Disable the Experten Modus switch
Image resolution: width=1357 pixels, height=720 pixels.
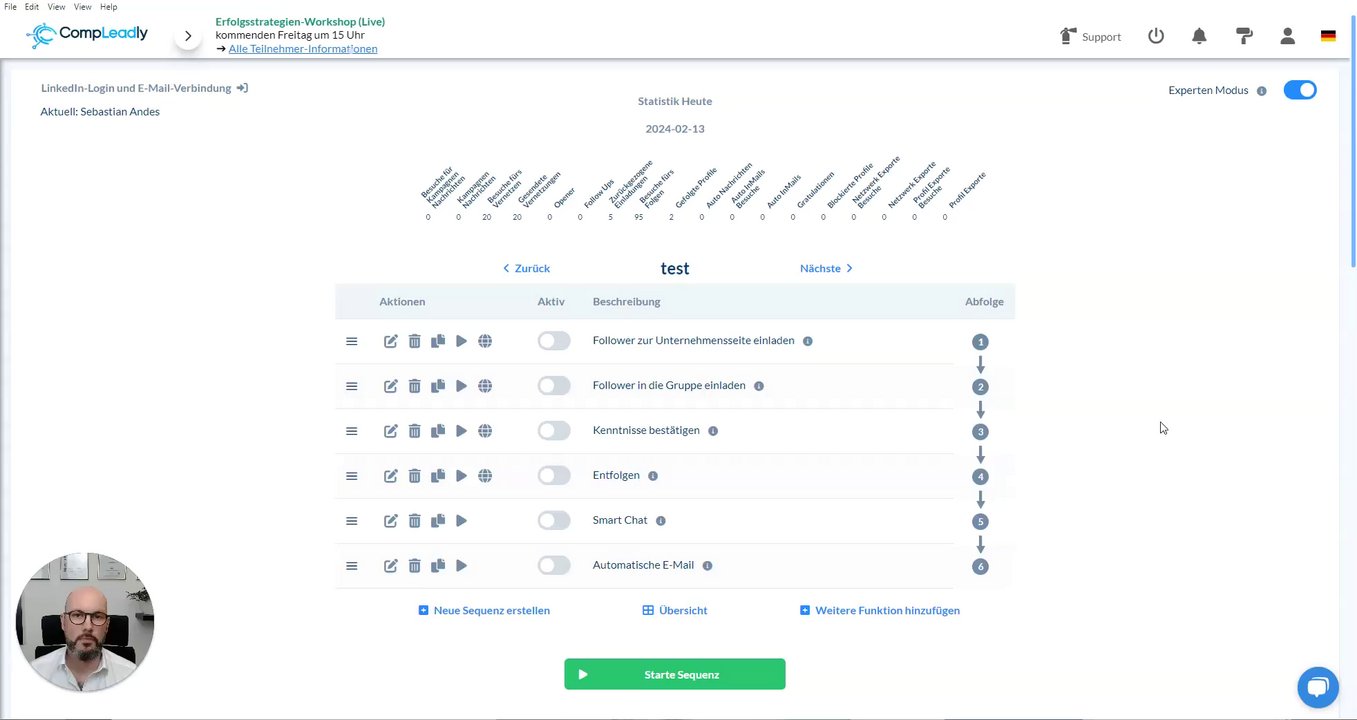pos(1300,90)
